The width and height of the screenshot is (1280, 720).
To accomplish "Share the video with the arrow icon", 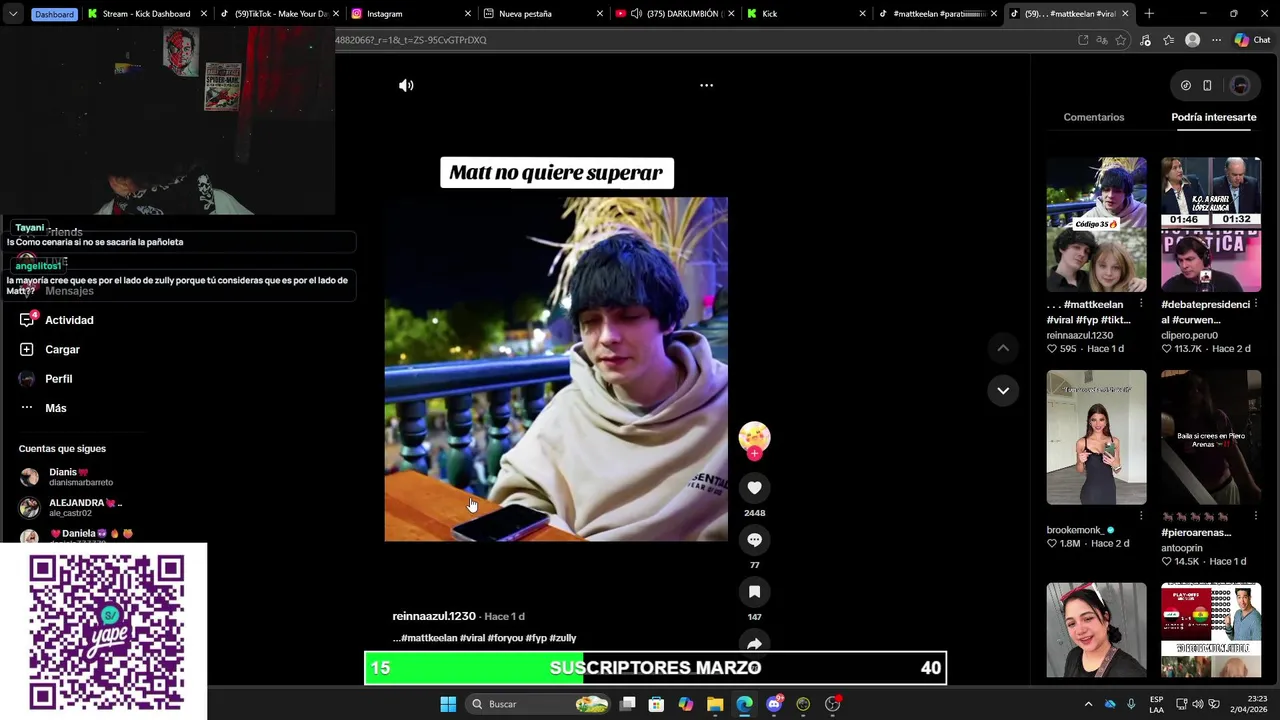I will coord(754,643).
